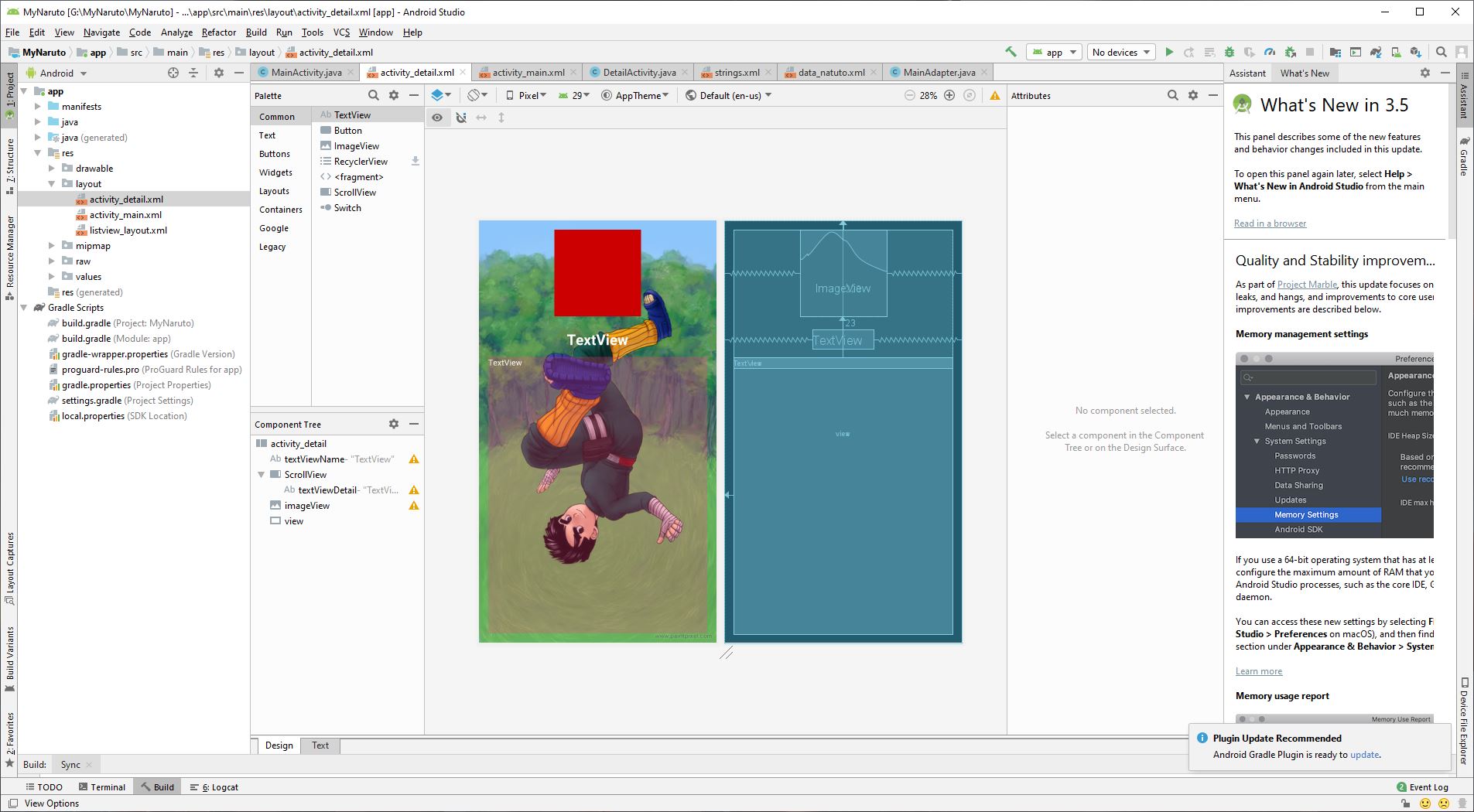Expand the drawable folder
This screenshot has width=1474, height=812.
click(x=52, y=168)
